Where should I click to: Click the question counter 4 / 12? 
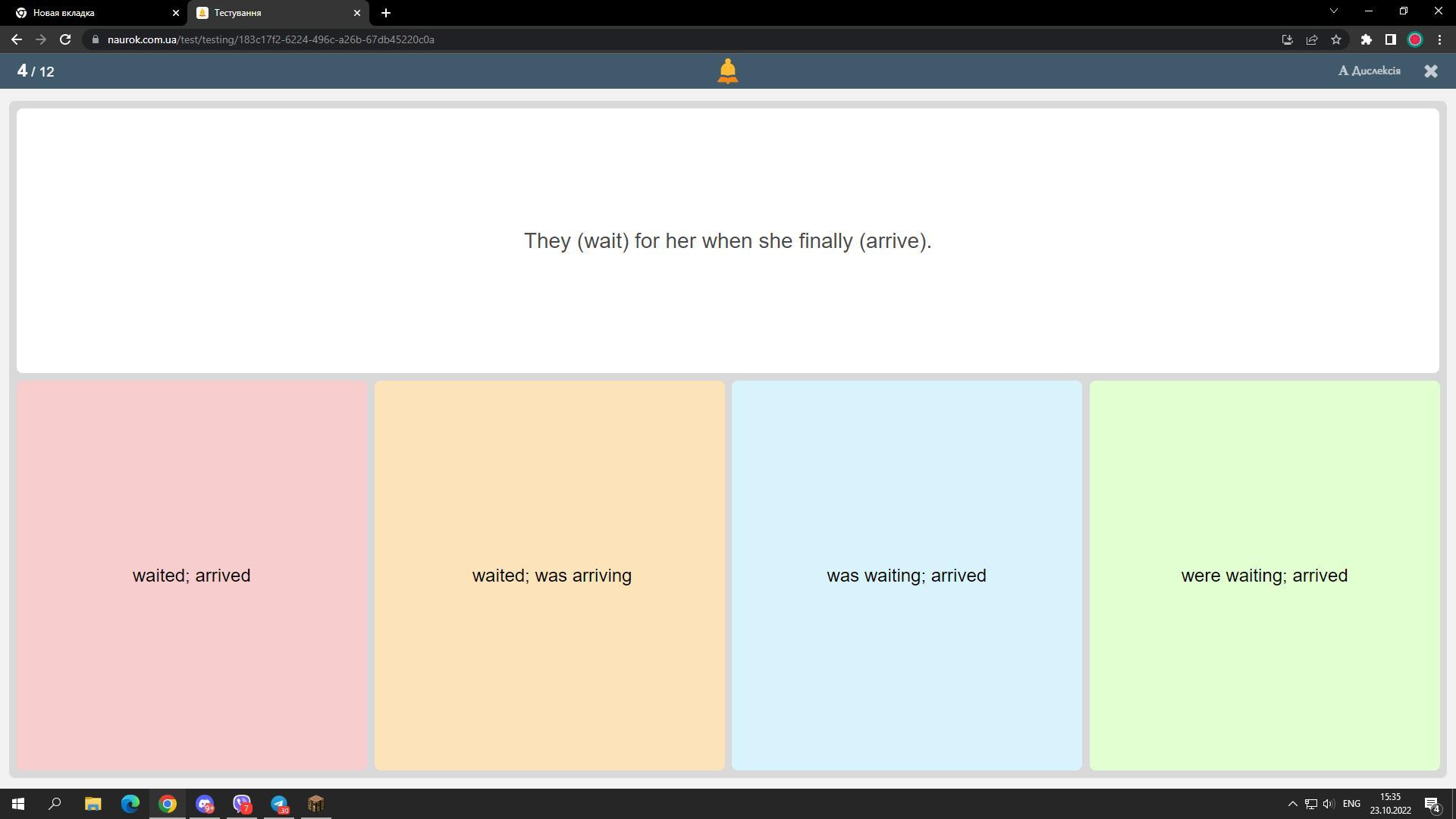pyautogui.click(x=36, y=71)
